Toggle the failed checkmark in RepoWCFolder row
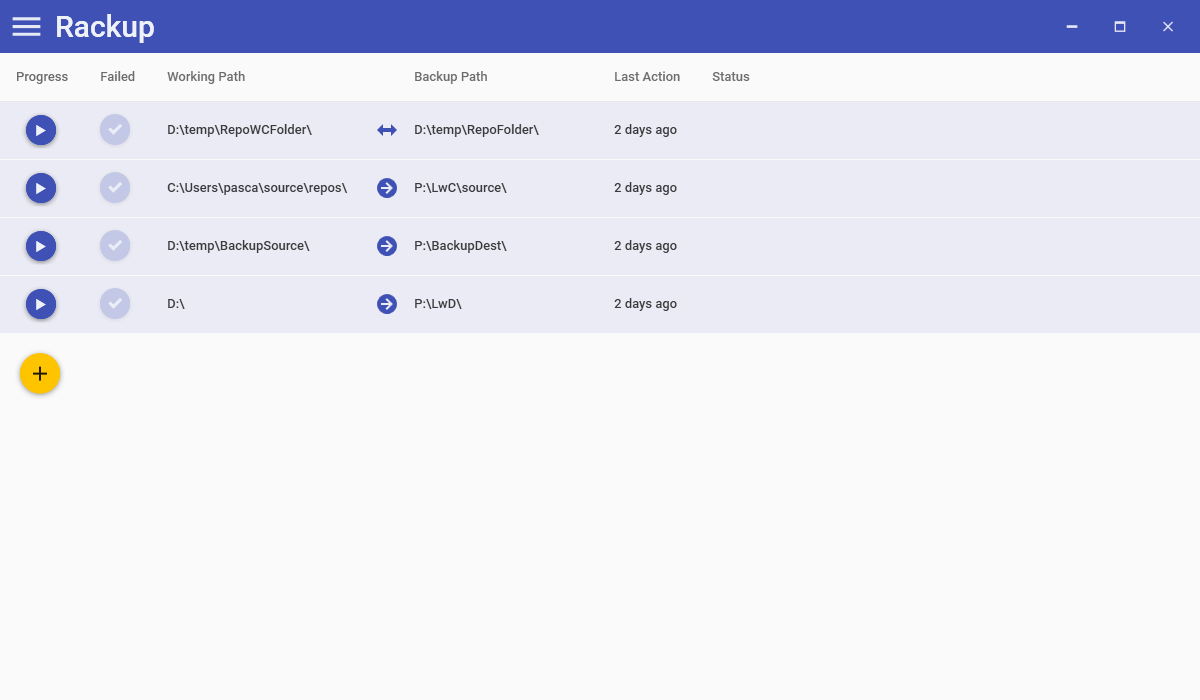 (115, 130)
